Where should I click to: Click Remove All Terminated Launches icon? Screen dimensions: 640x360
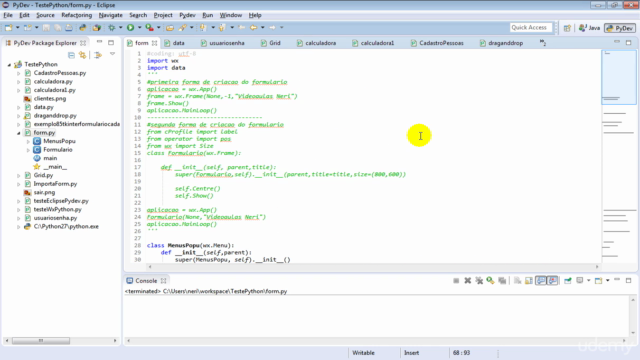(479, 281)
